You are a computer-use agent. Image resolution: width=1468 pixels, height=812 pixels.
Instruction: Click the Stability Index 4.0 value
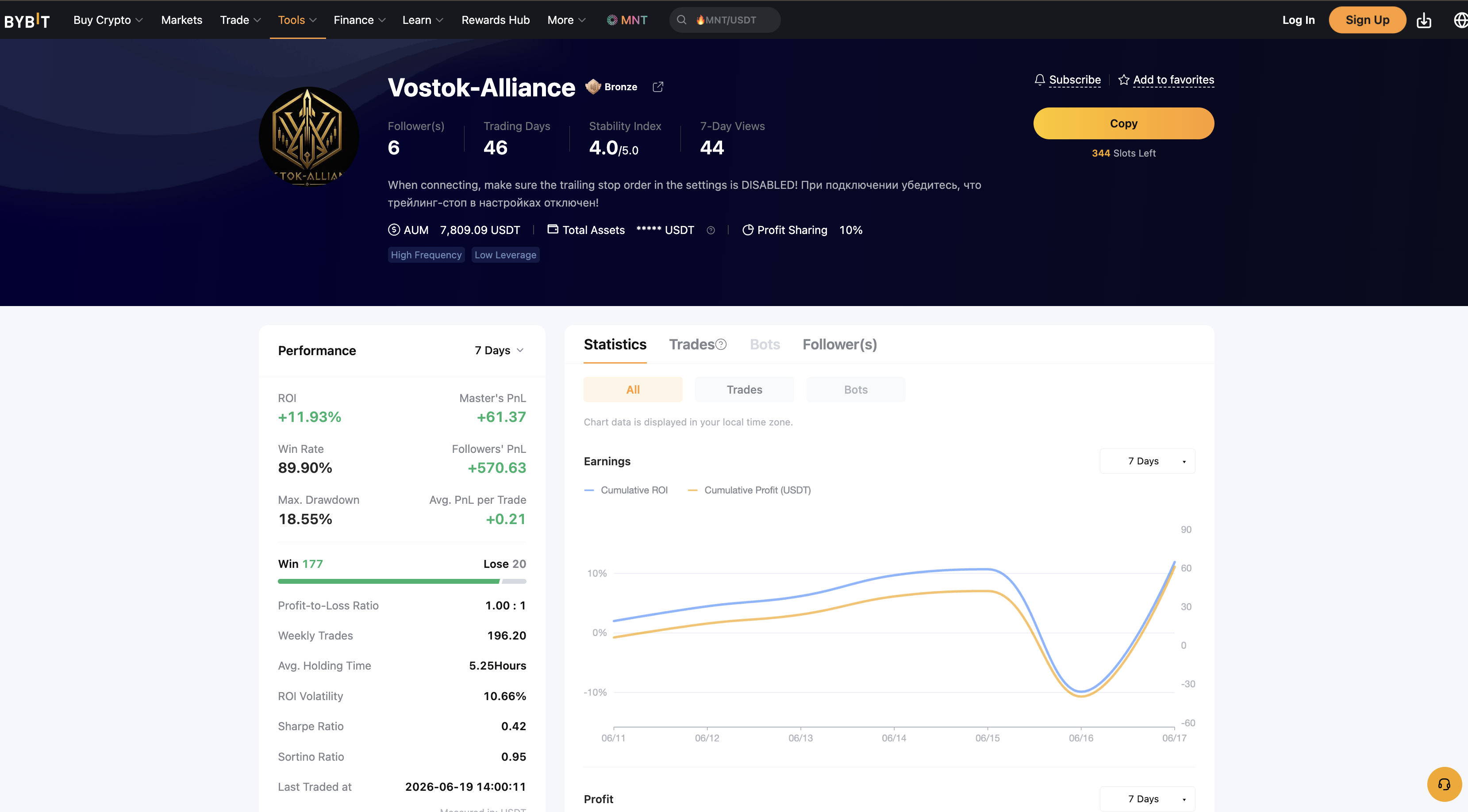tap(613, 148)
